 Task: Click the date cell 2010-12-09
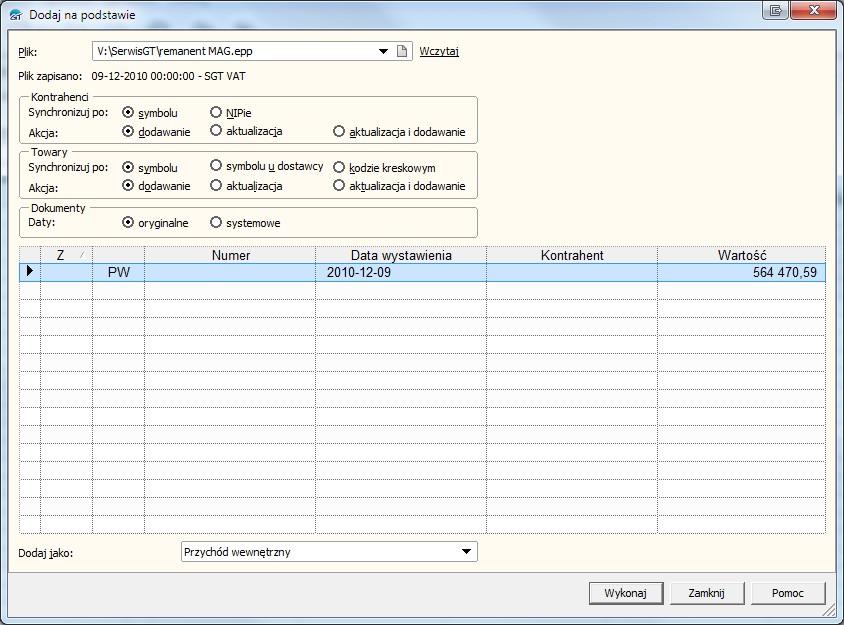[401, 272]
